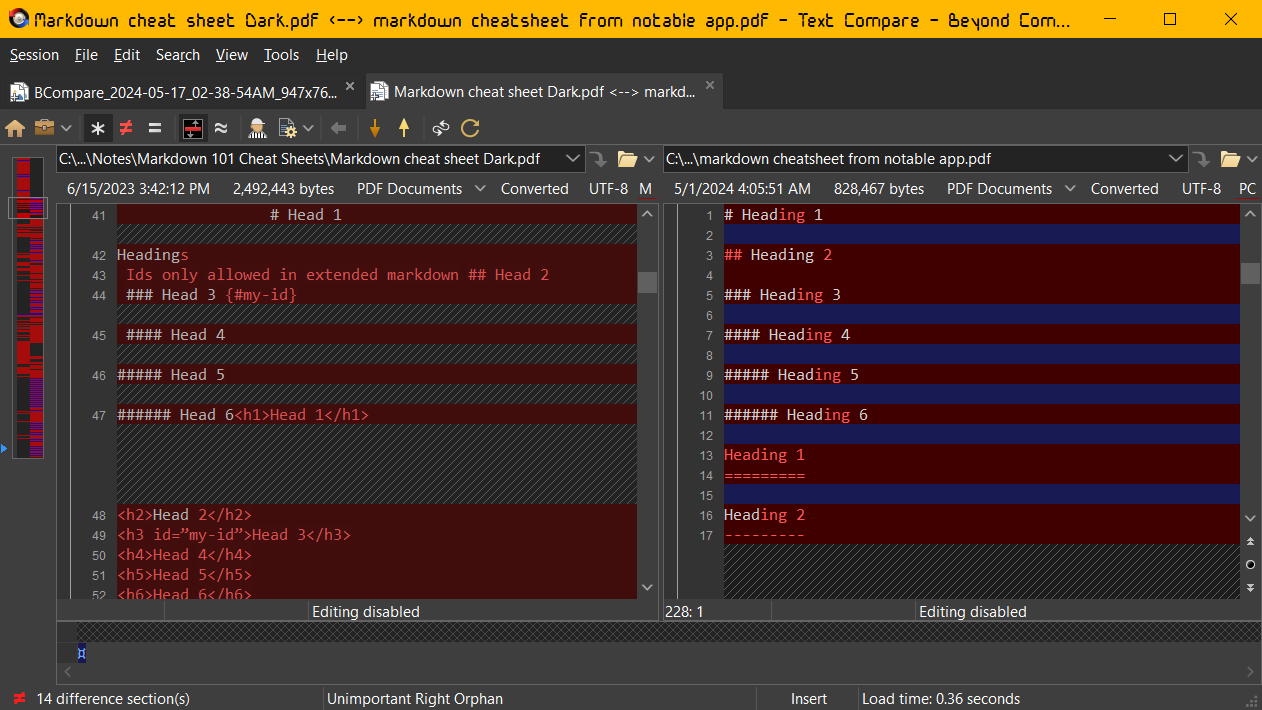Click the Rules referee icon
This screenshot has height=710, width=1262.
(258, 128)
